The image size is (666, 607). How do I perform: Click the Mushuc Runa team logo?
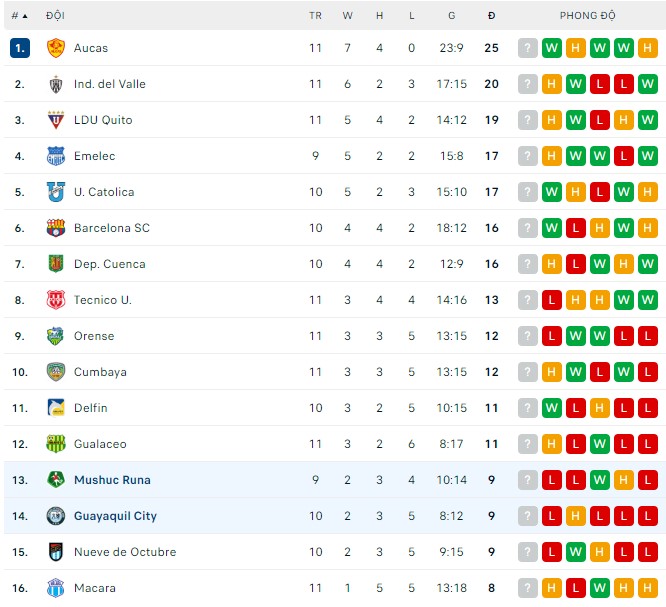coord(56,480)
